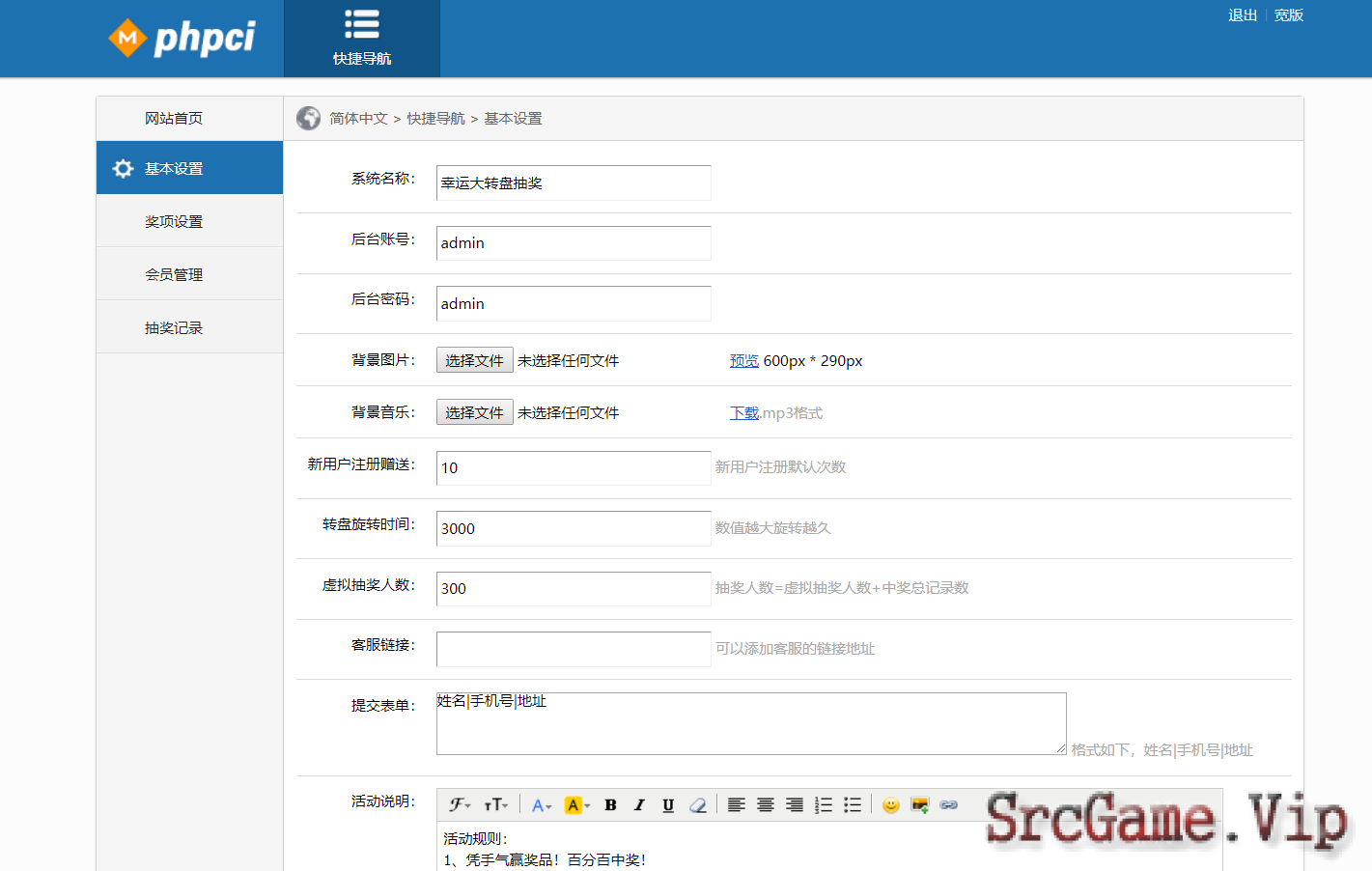
Task: Expand the text color picker
Action: tap(541, 805)
